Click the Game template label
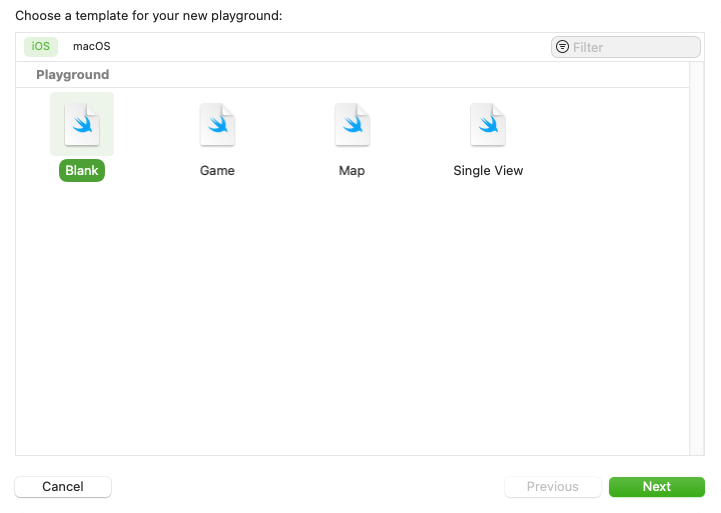Image resolution: width=721 pixels, height=513 pixels. tap(217, 171)
